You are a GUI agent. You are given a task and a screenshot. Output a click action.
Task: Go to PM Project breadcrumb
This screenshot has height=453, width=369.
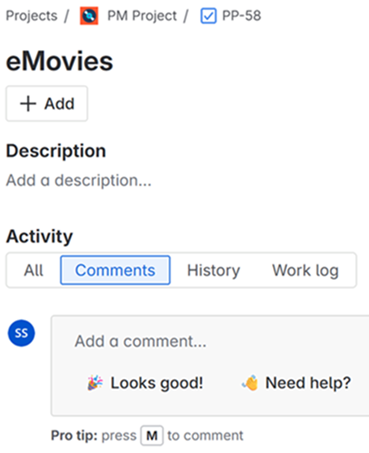pyautogui.click(x=142, y=16)
